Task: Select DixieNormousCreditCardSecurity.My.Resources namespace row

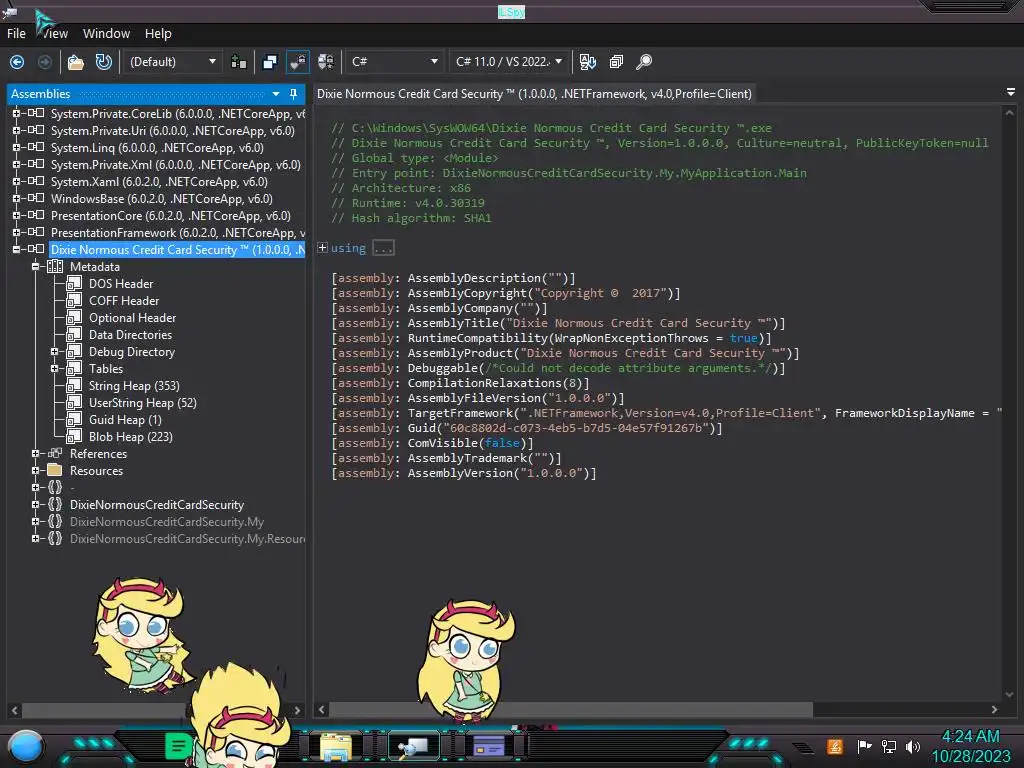Action: (x=187, y=539)
